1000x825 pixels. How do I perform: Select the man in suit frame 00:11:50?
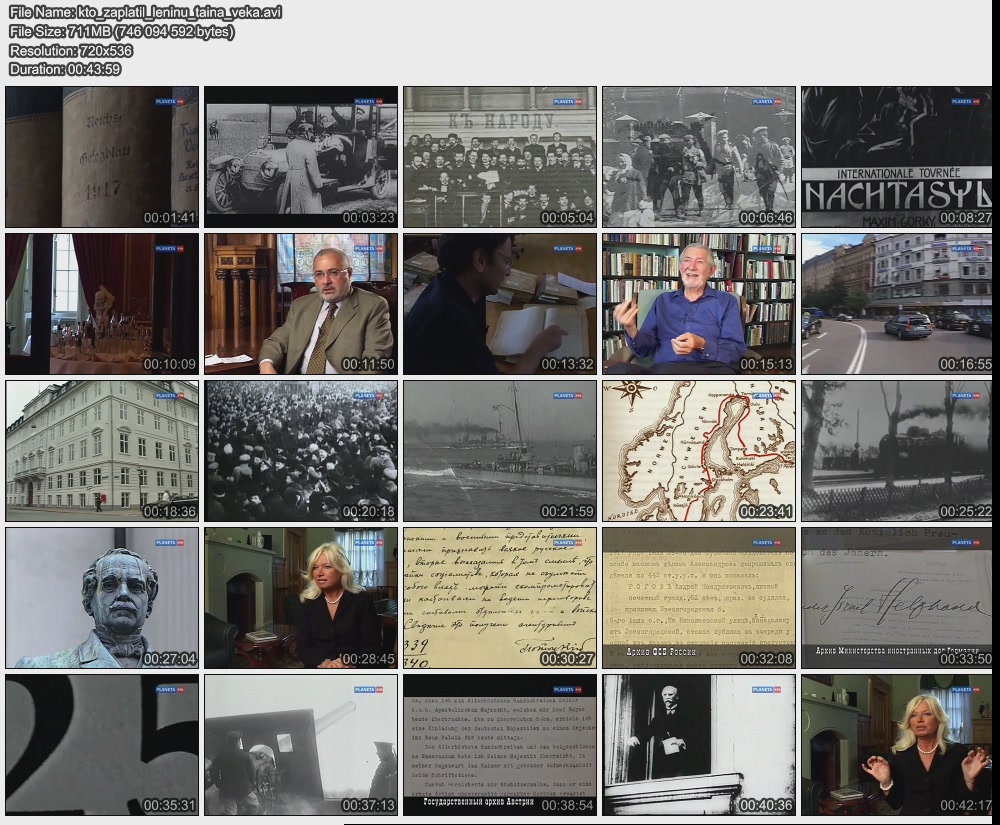(x=301, y=304)
